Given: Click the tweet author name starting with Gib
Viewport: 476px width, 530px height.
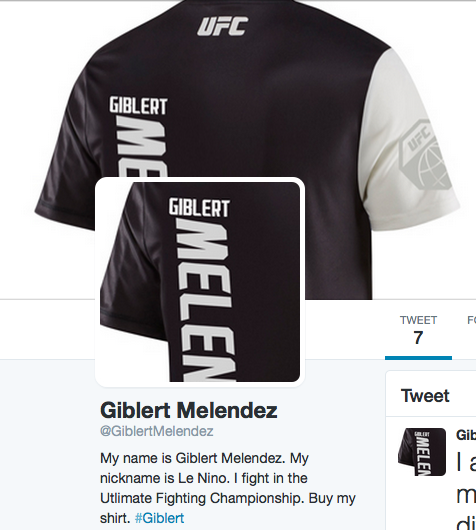Looking at the screenshot, I should click(x=466, y=435).
